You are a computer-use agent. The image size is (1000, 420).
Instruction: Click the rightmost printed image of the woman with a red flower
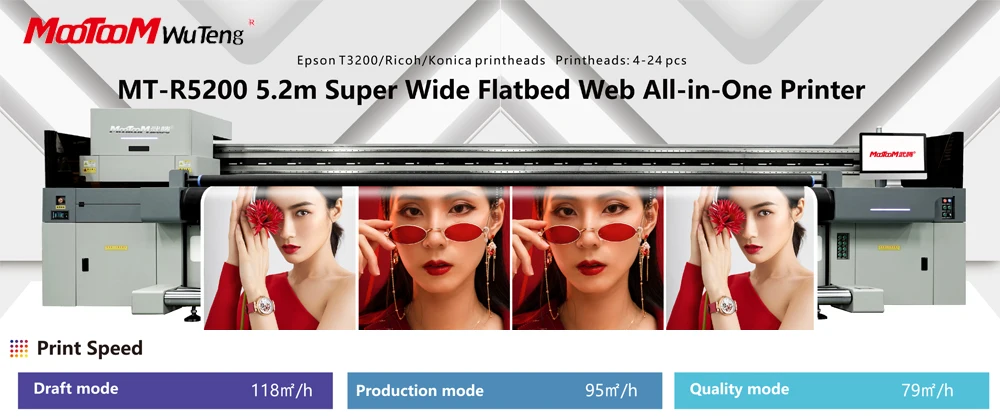(x=741, y=257)
